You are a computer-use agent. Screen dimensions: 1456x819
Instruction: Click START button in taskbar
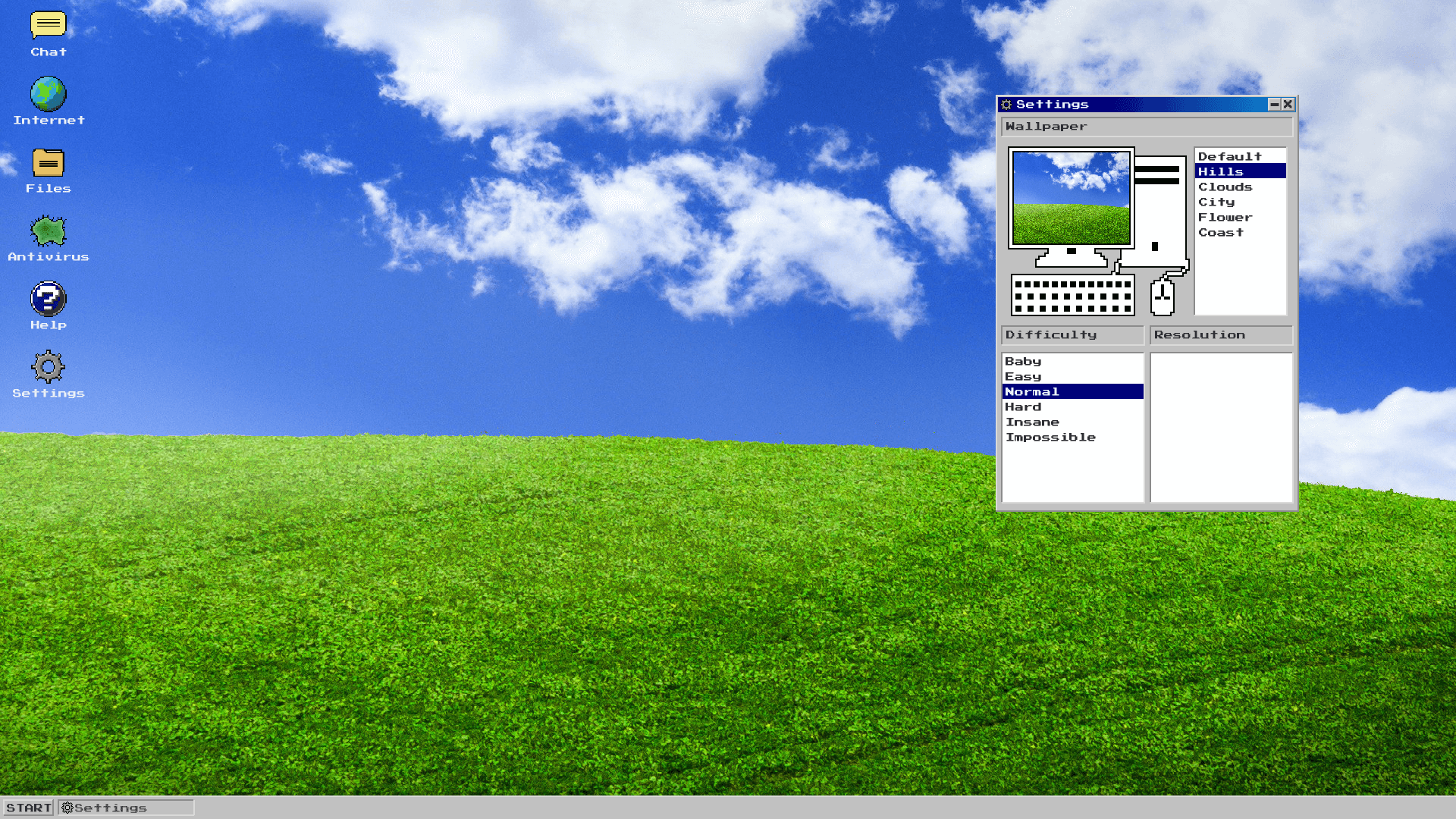click(28, 807)
